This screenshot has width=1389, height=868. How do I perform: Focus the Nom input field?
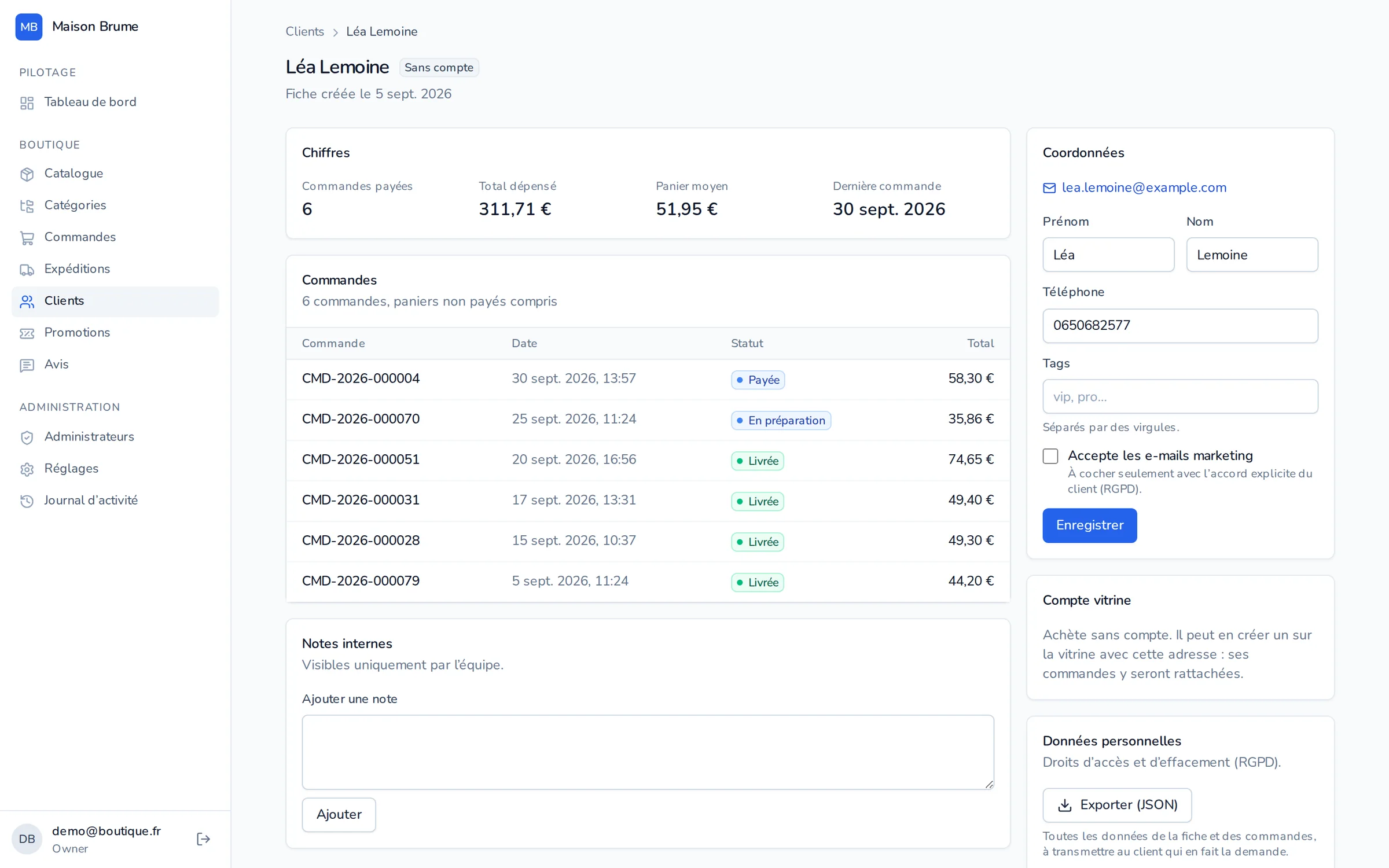(1252, 255)
